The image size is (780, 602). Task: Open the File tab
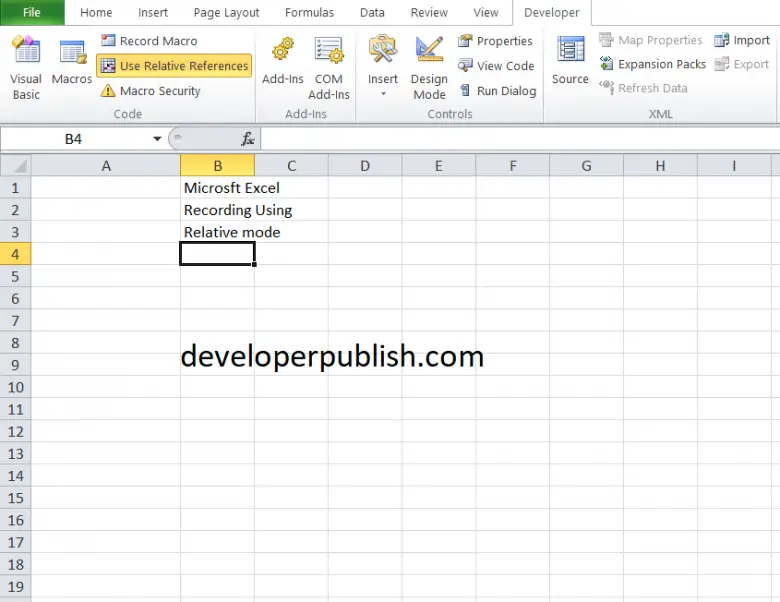pyautogui.click(x=32, y=13)
